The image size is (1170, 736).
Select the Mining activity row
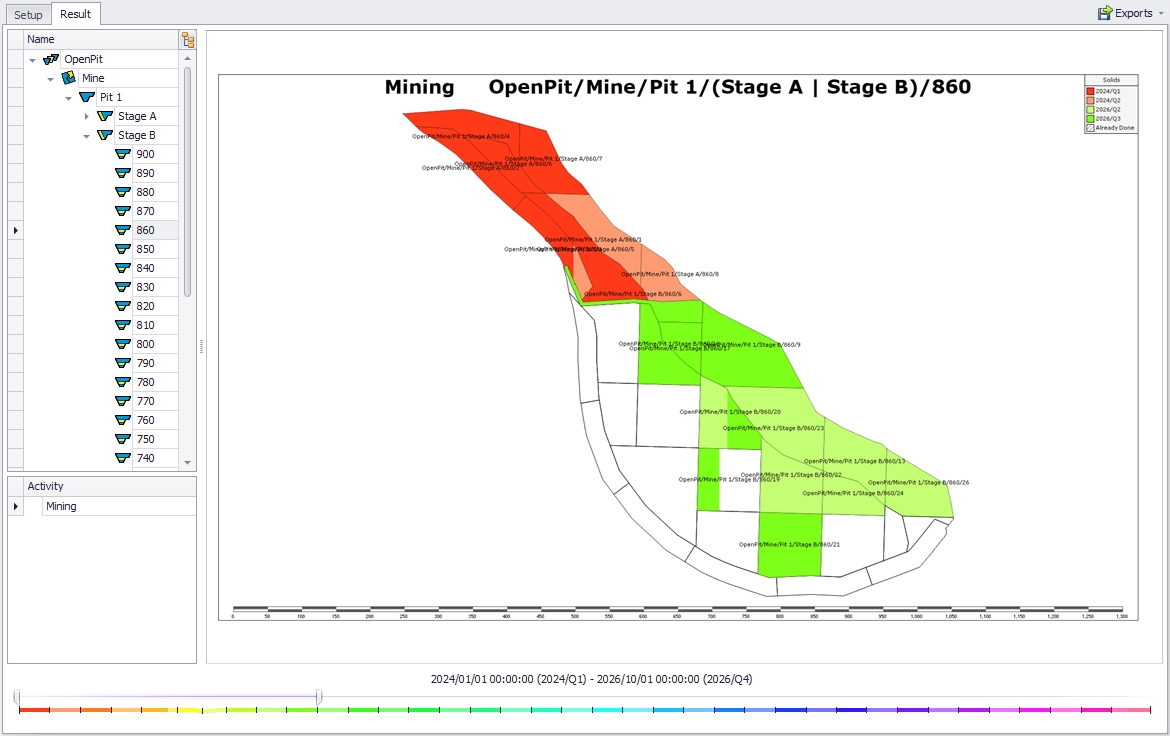[110, 506]
